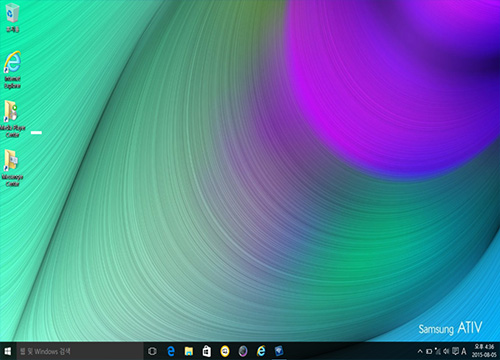Switch to the running blue app in taskbar

point(279,351)
